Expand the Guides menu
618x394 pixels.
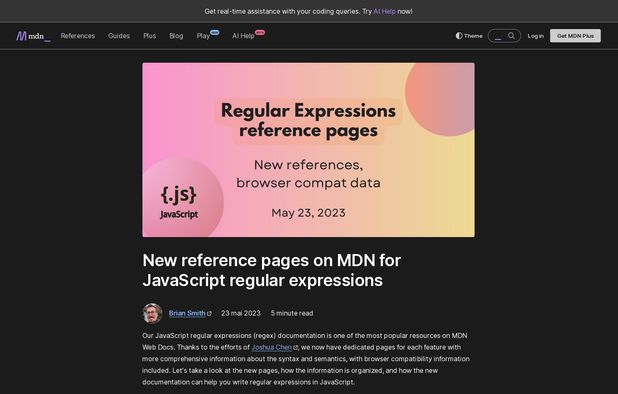pyautogui.click(x=119, y=36)
